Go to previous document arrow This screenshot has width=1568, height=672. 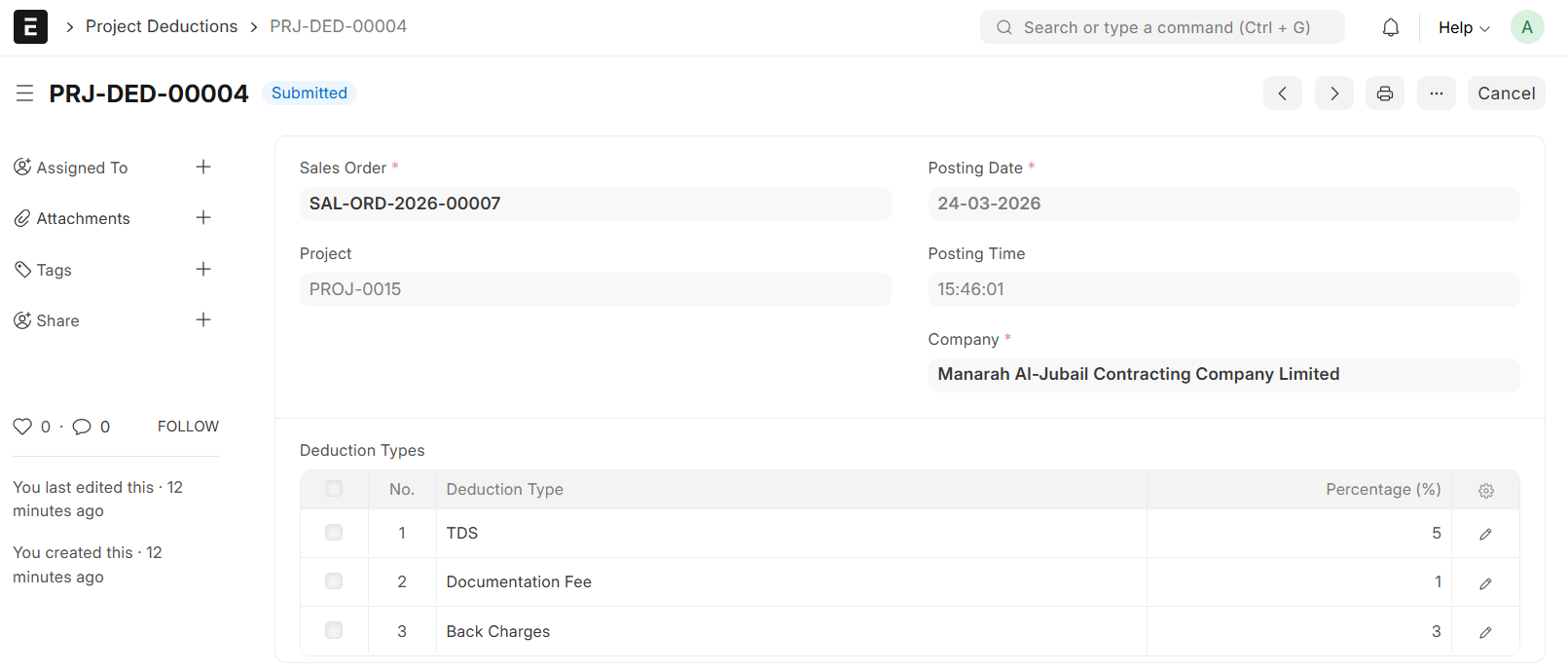tap(1283, 93)
